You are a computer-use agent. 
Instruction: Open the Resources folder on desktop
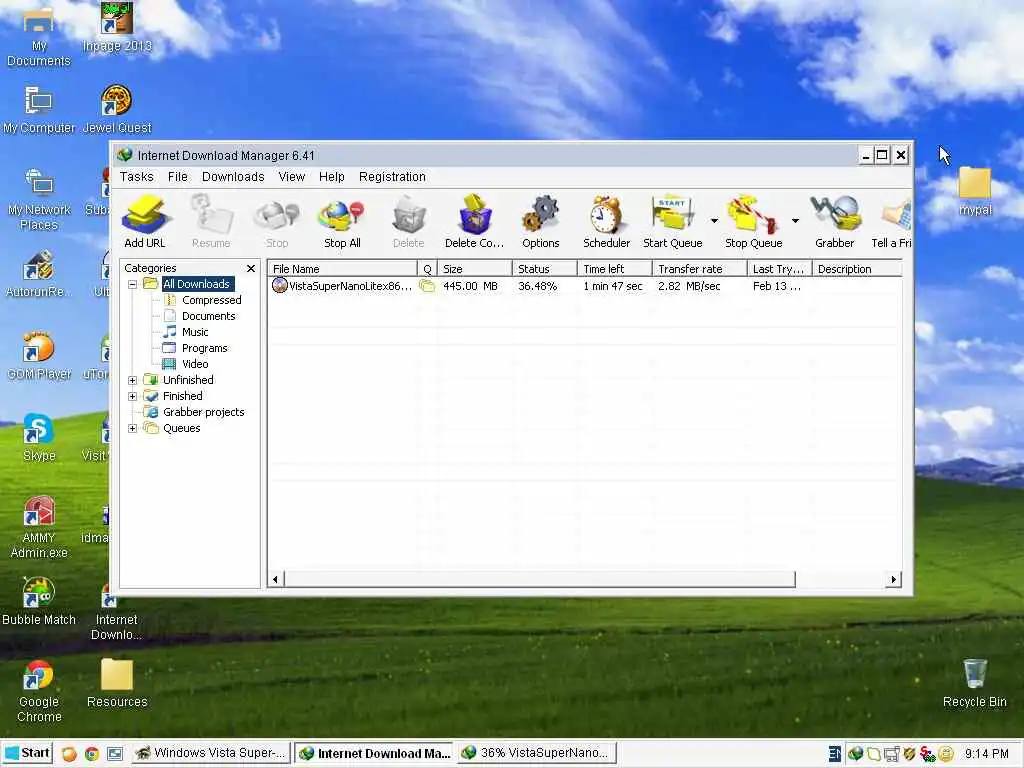[117, 682]
